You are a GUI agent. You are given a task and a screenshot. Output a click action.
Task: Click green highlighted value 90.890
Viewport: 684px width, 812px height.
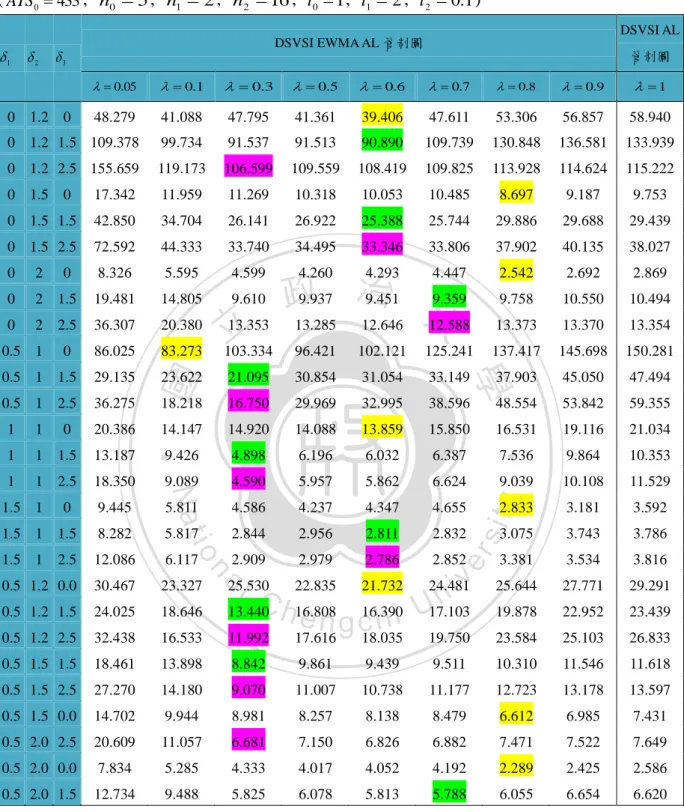coord(382,142)
